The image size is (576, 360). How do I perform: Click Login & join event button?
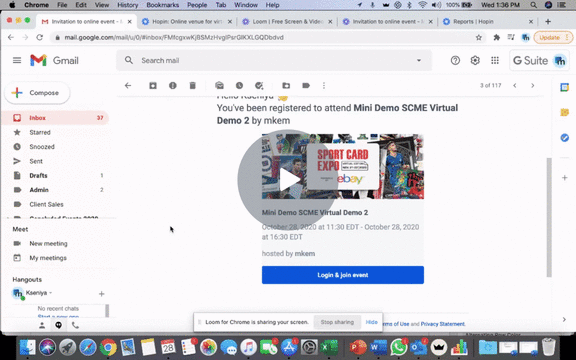[343, 275]
